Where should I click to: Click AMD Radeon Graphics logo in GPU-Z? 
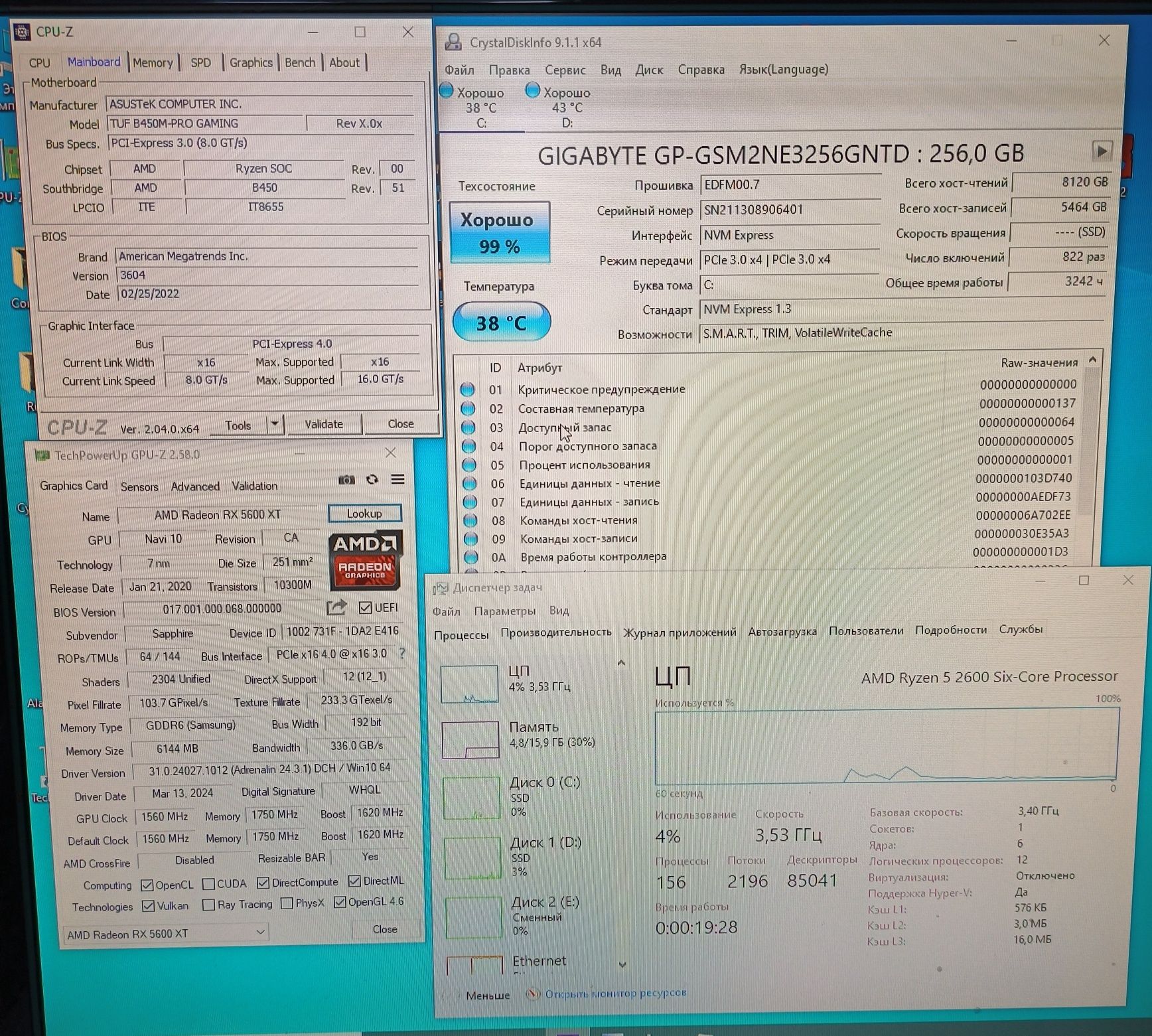tap(365, 559)
